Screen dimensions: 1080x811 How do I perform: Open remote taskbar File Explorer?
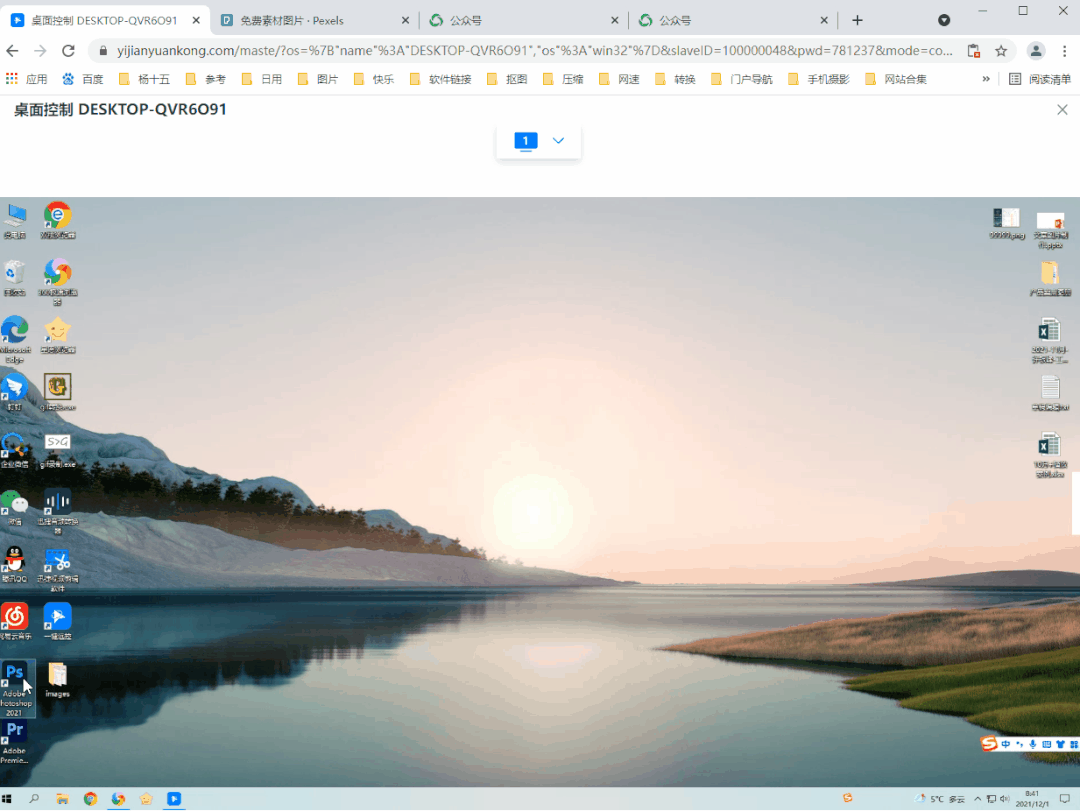[62, 799]
